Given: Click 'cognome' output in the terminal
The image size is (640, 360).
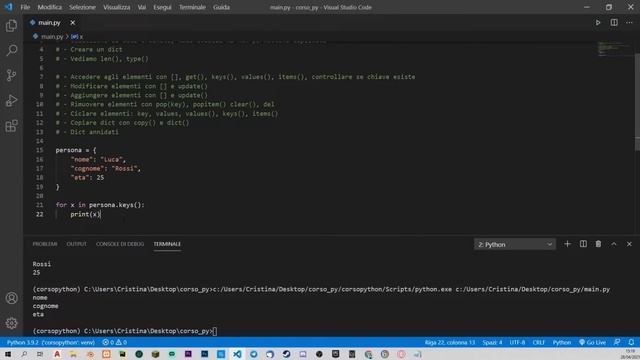Looking at the screenshot, I should point(45,306).
